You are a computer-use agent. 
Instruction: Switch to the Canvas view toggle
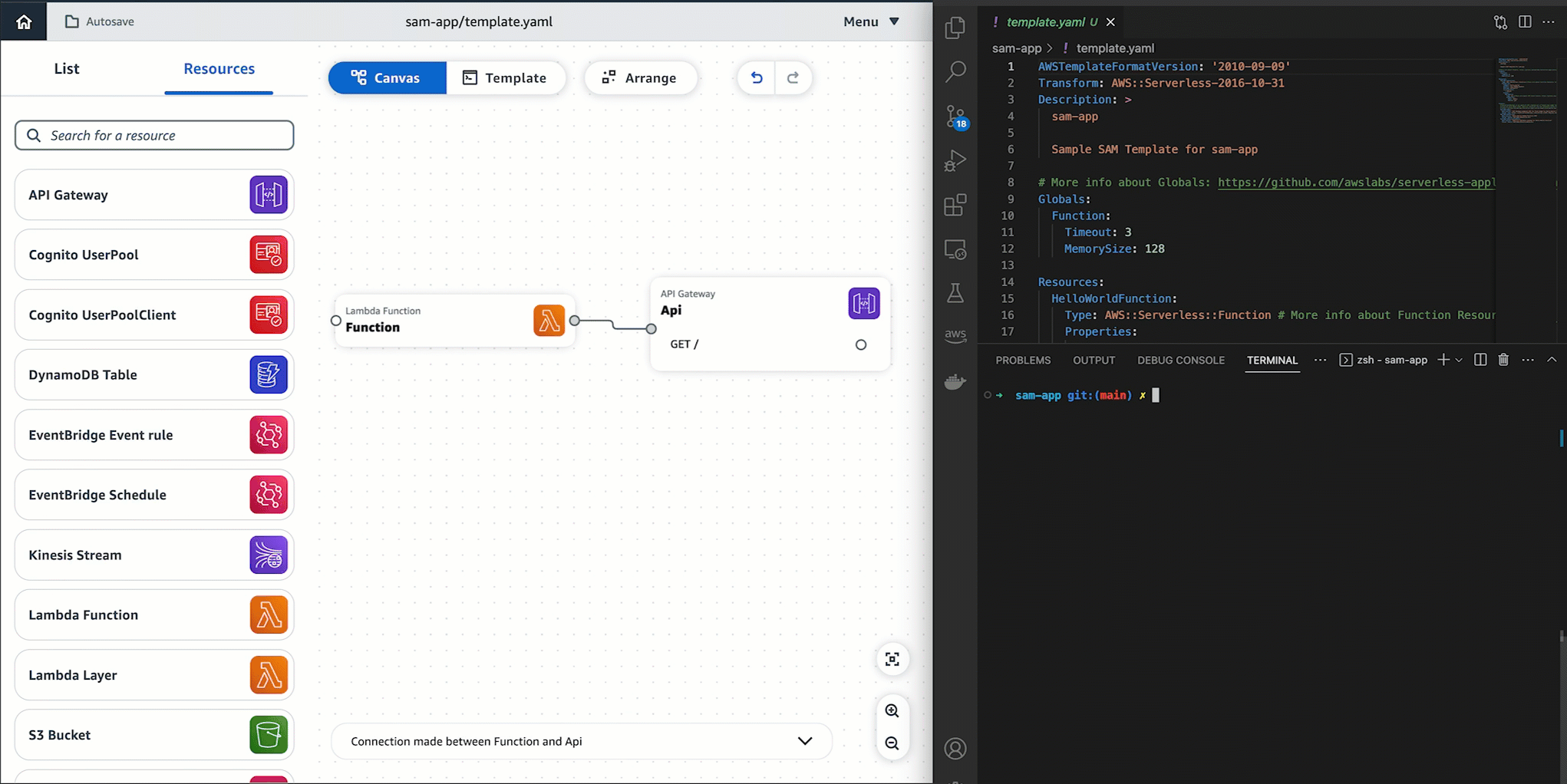click(x=387, y=77)
